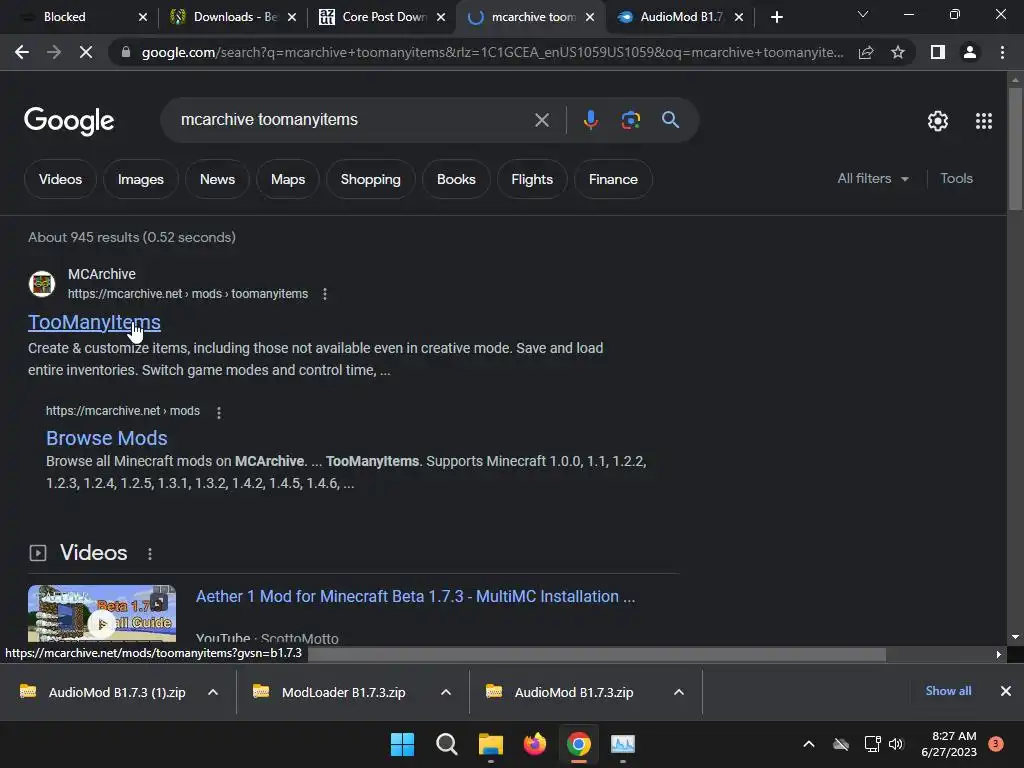Show hidden system tray icons
Viewport: 1024px width, 768px height.
click(808, 744)
